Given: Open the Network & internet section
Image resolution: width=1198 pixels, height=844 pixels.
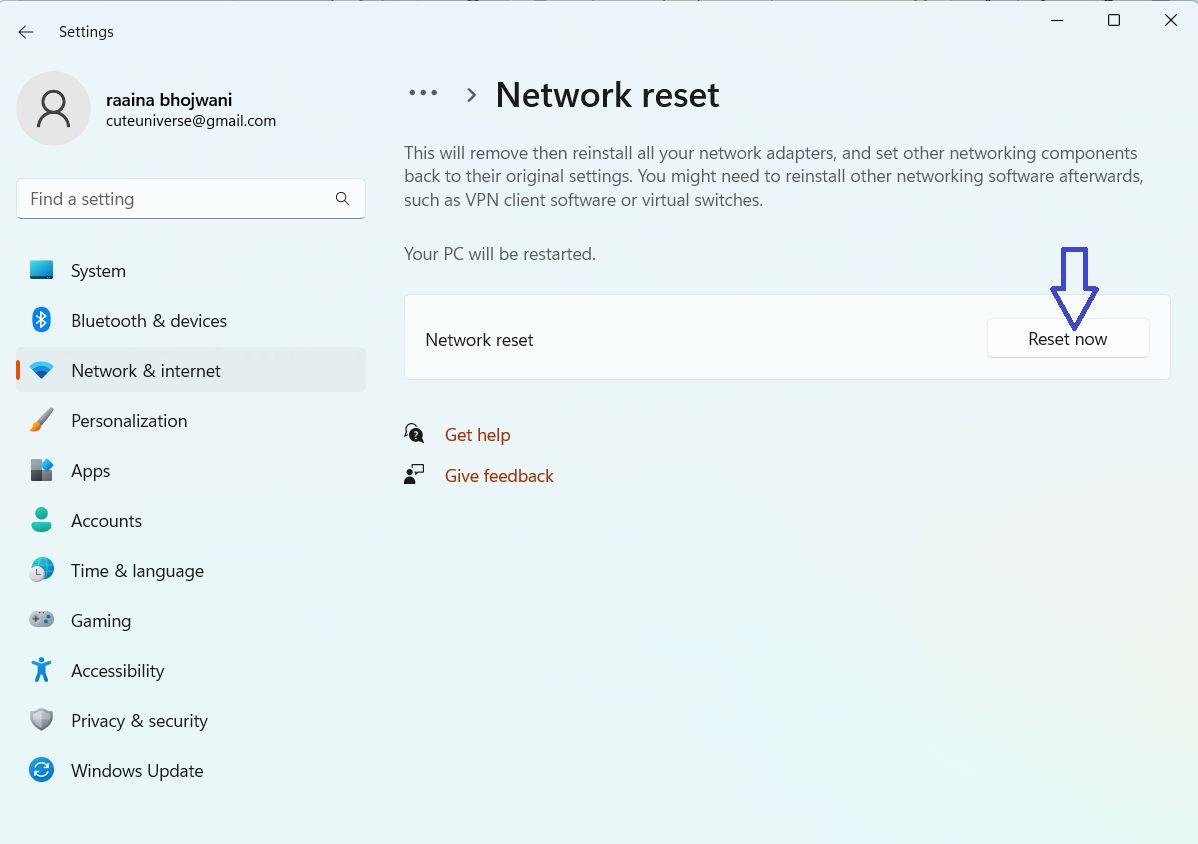Looking at the screenshot, I should point(146,371).
